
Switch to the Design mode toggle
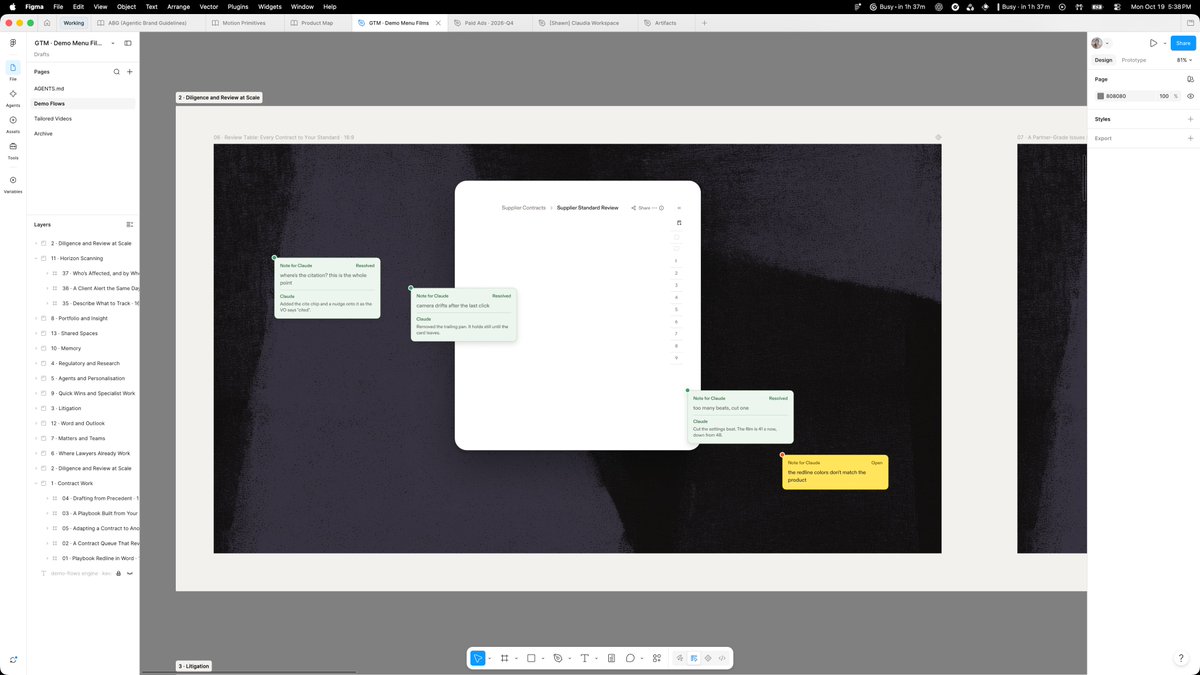click(694, 658)
